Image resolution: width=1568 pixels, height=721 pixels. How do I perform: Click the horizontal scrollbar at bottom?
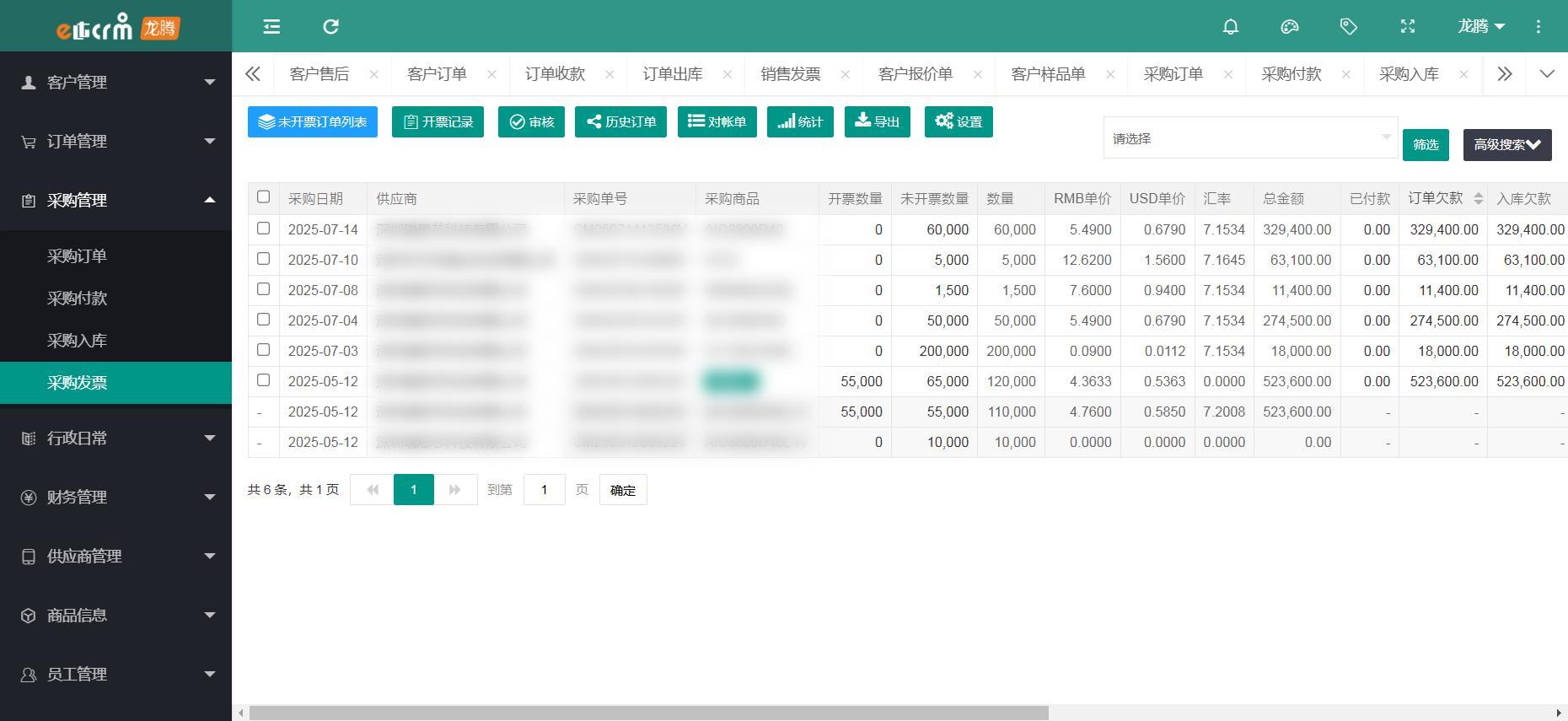pyautogui.click(x=648, y=713)
